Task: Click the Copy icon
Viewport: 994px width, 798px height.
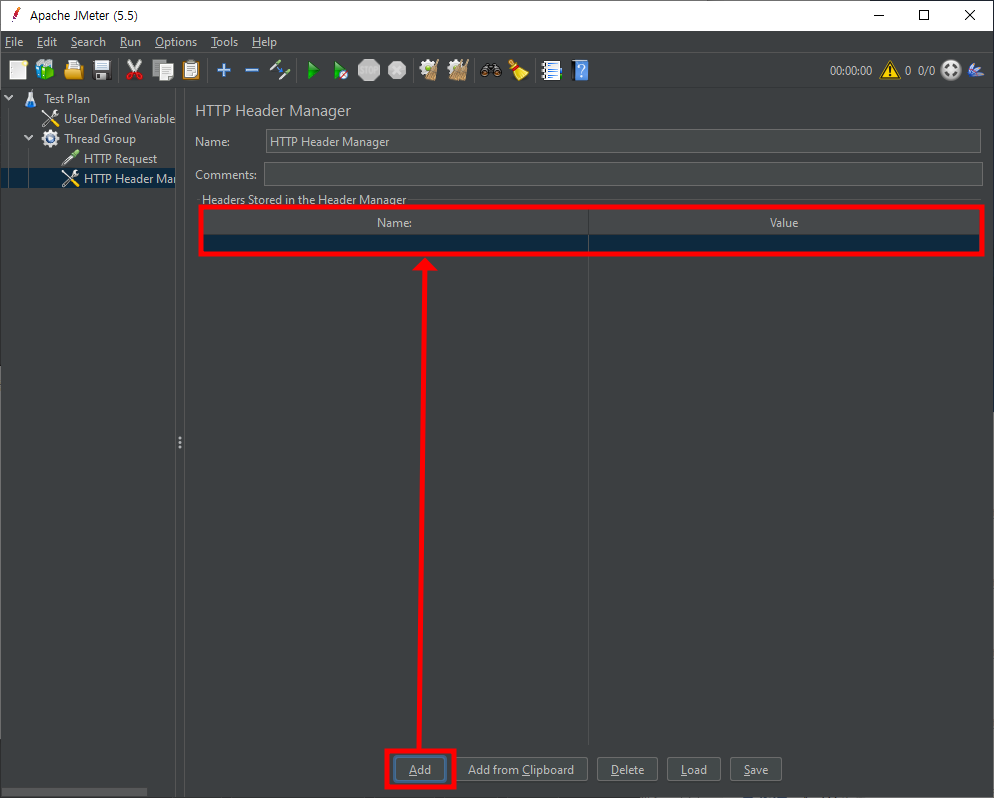Action: (163, 70)
